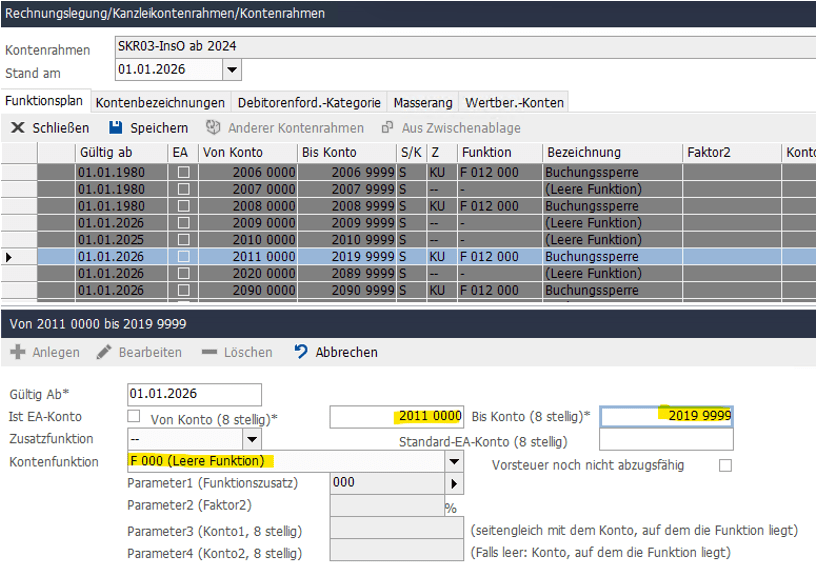Open the Masserang tab
This screenshot has height=572, width=818.
[x=422, y=102]
